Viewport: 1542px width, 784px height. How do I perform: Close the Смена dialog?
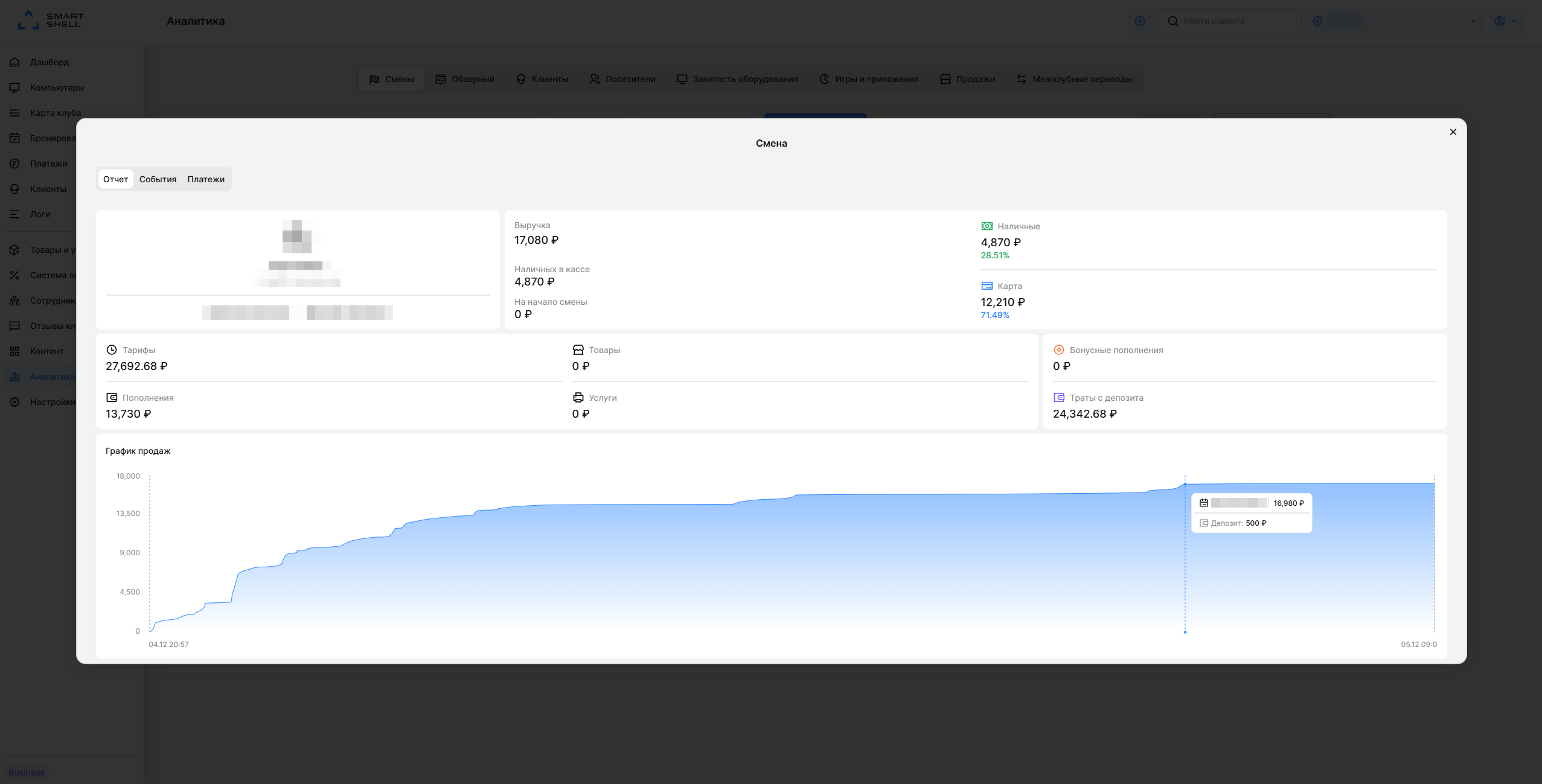click(1453, 132)
